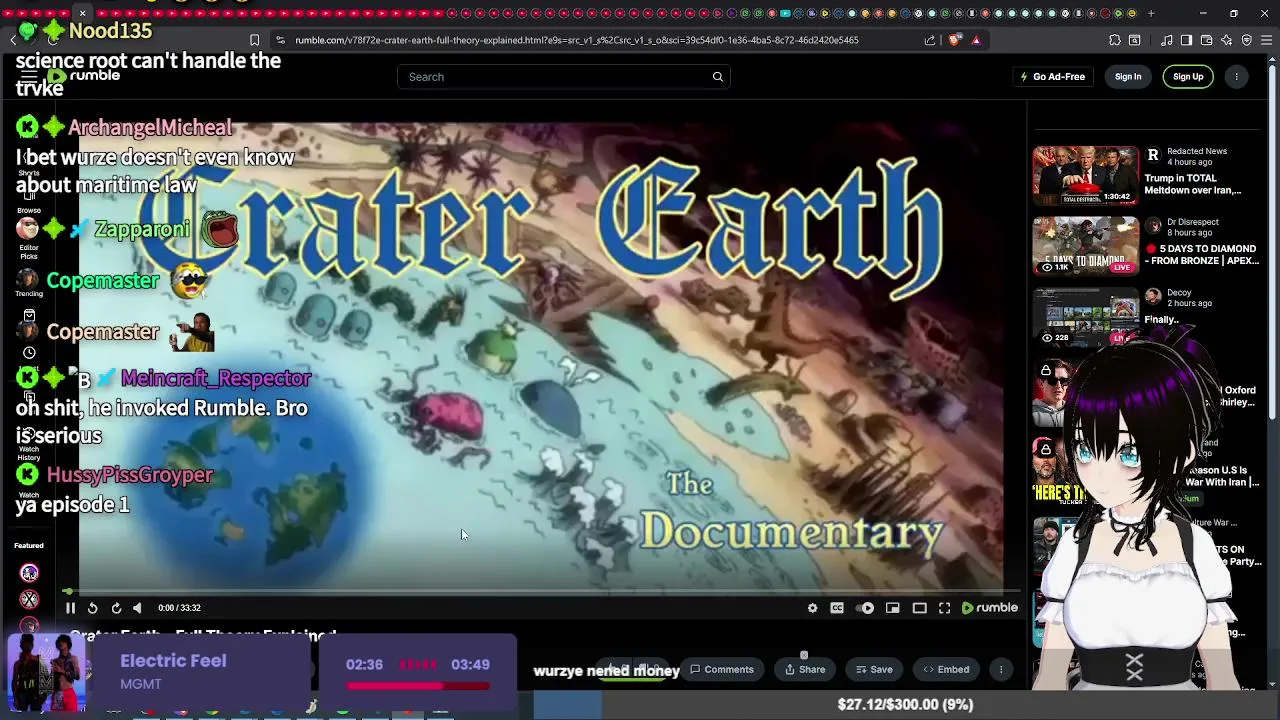Open the Trump in TOTAL Meltdown video thumbnail
The image size is (1280, 720).
tap(1085, 175)
